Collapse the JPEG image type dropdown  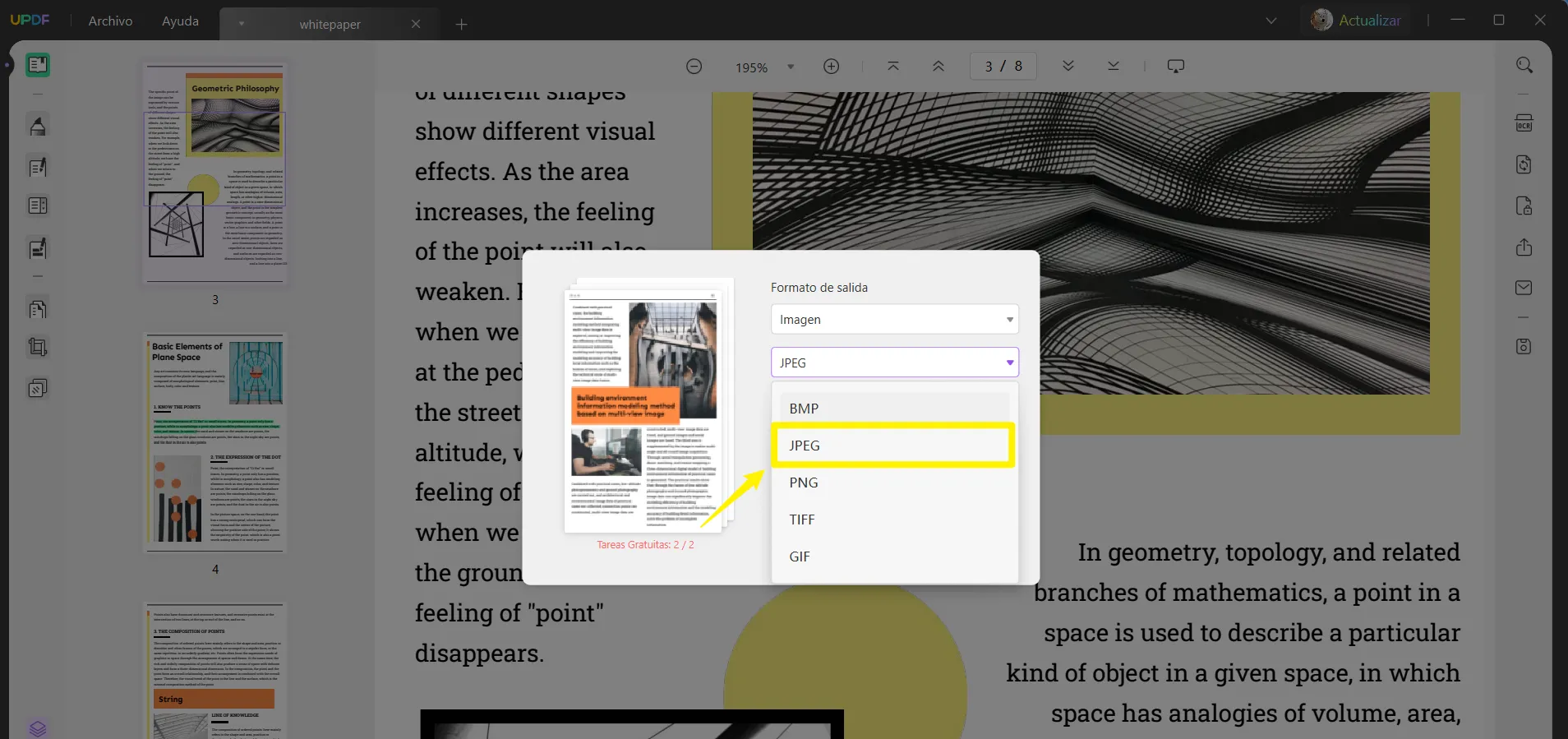click(895, 363)
